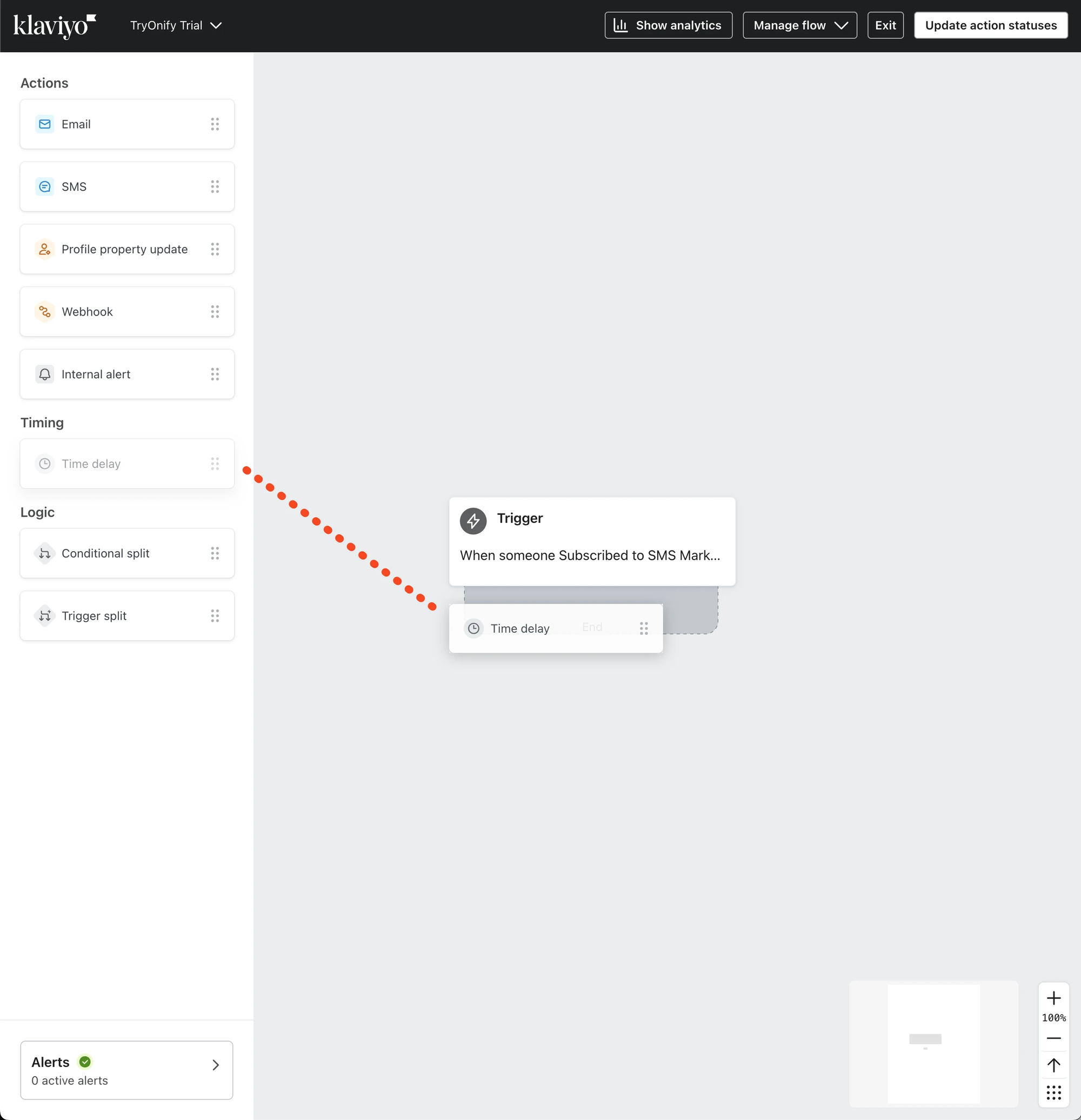Screen dimensions: 1081x1120
Task: Select the Trigger split card
Action: pos(127,615)
